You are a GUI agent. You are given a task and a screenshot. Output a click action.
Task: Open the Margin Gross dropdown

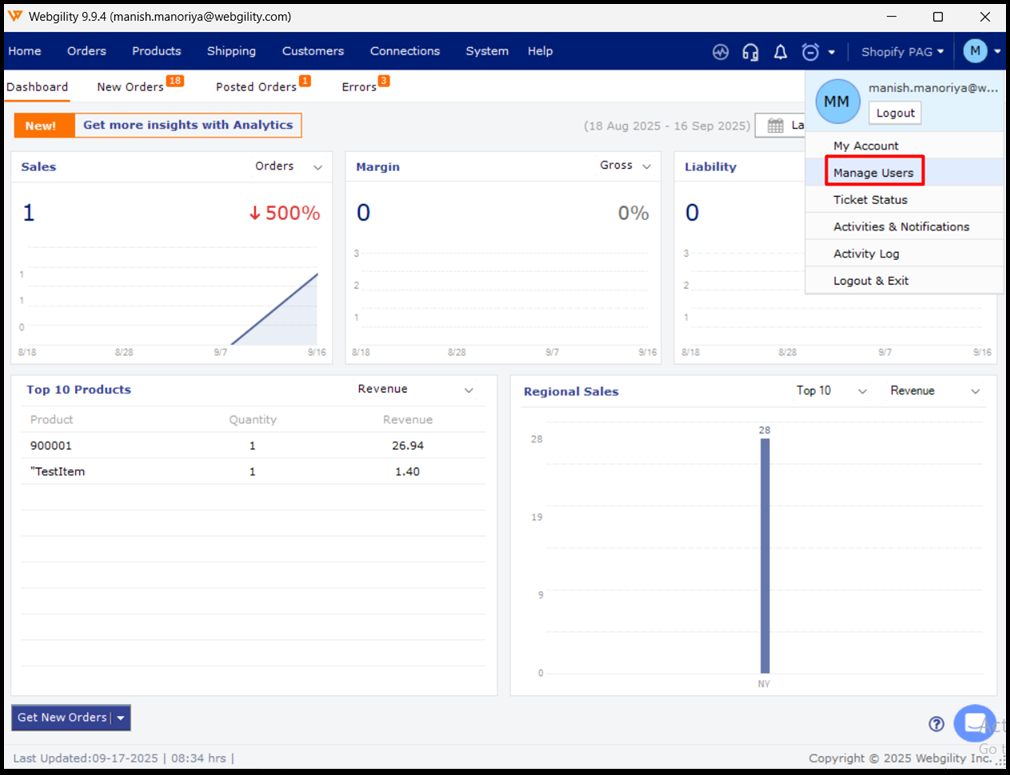point(647,167)
